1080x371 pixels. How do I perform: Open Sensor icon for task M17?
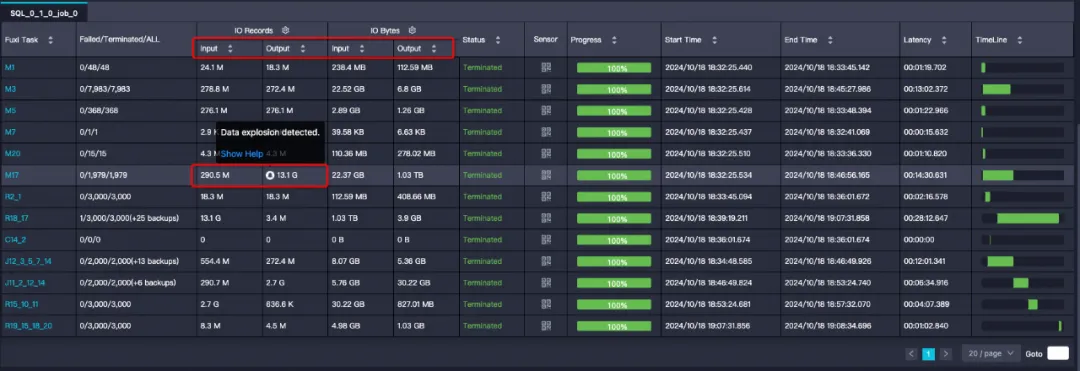pos(546,175)
